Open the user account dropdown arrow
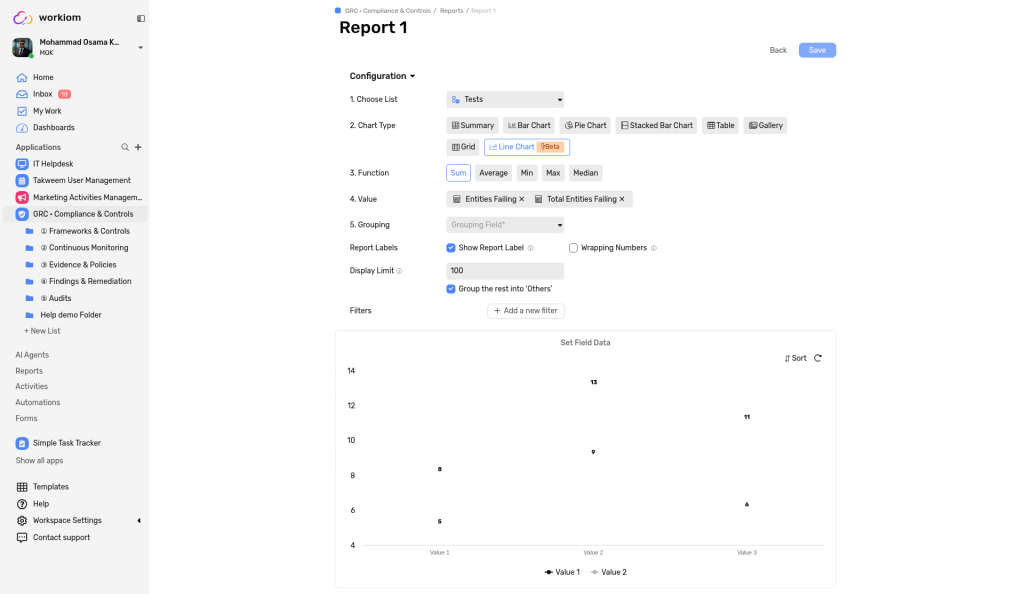 tap(140, 48)
